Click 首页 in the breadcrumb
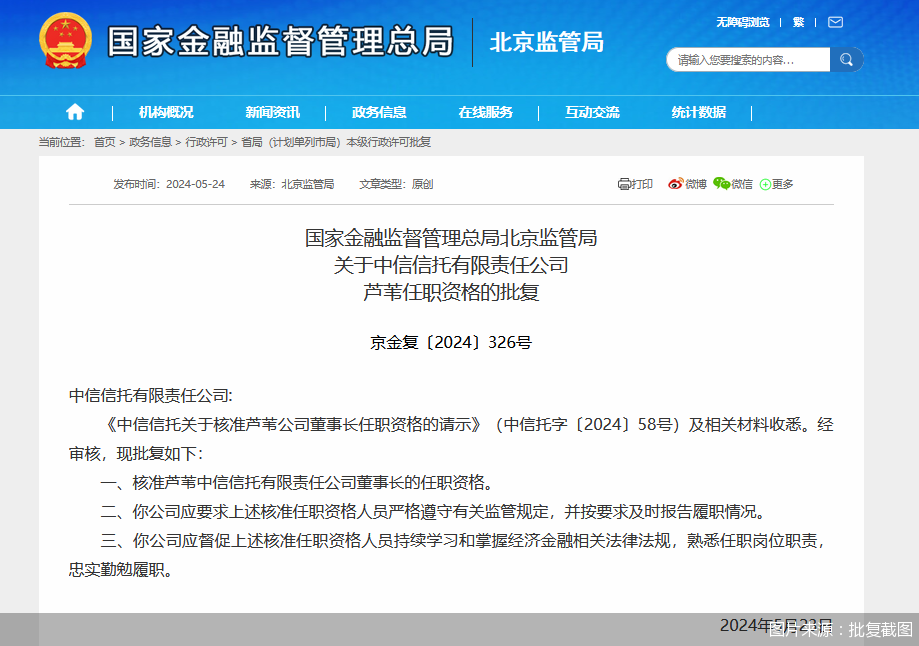This screenshot has height=646, width=919. point(105,142)
